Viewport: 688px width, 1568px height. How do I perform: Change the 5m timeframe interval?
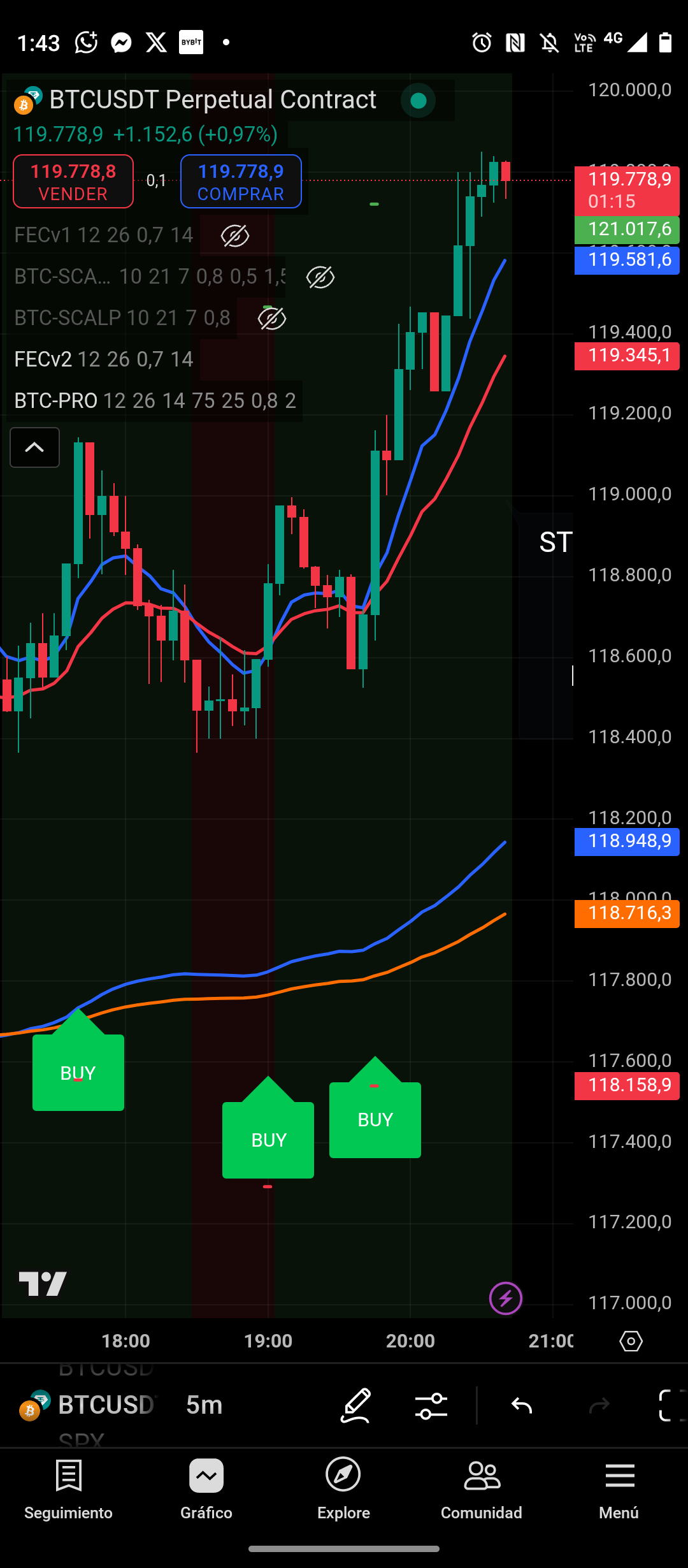(x=204, y=1405)
